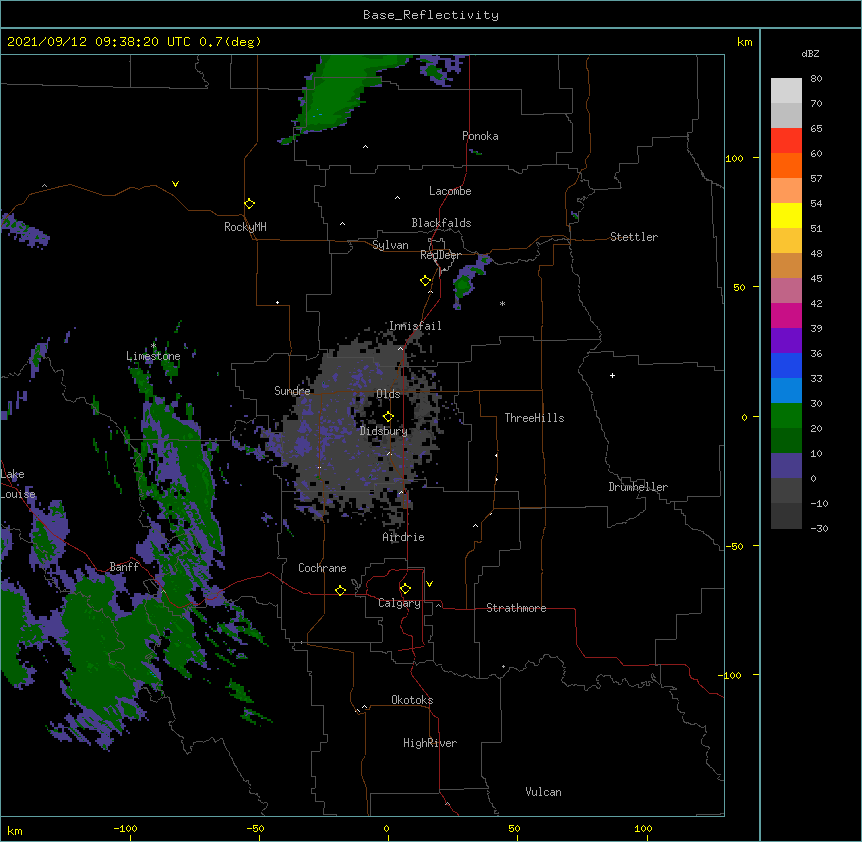The image size is (862, 842).
Task: Click the Blackfalds town label
Action: click(441, 223)
